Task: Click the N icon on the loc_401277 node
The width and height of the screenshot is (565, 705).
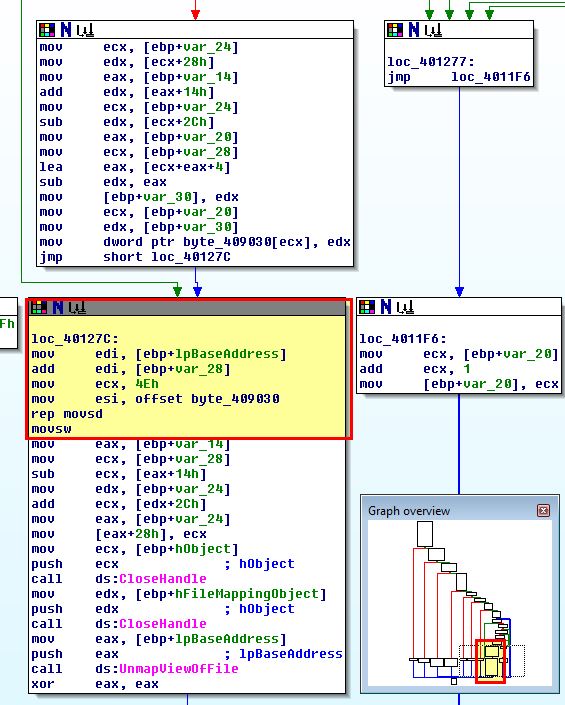Action: (414, 30)
